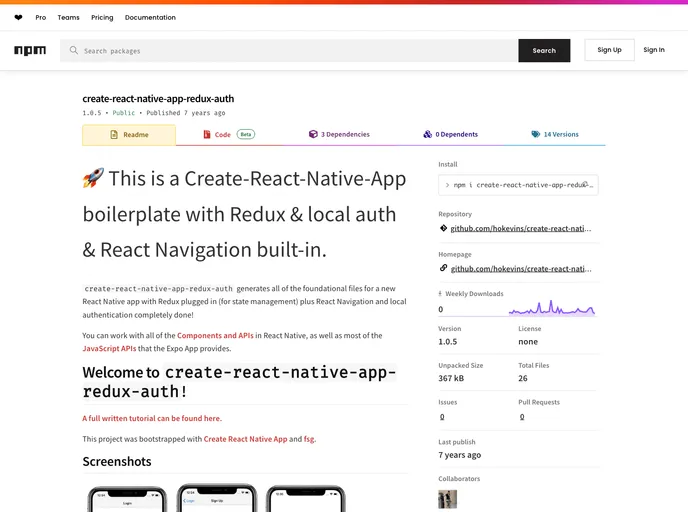Click the Readme file icon
The width and height of the screenshot is (688, 512).
tap(114, 135)
